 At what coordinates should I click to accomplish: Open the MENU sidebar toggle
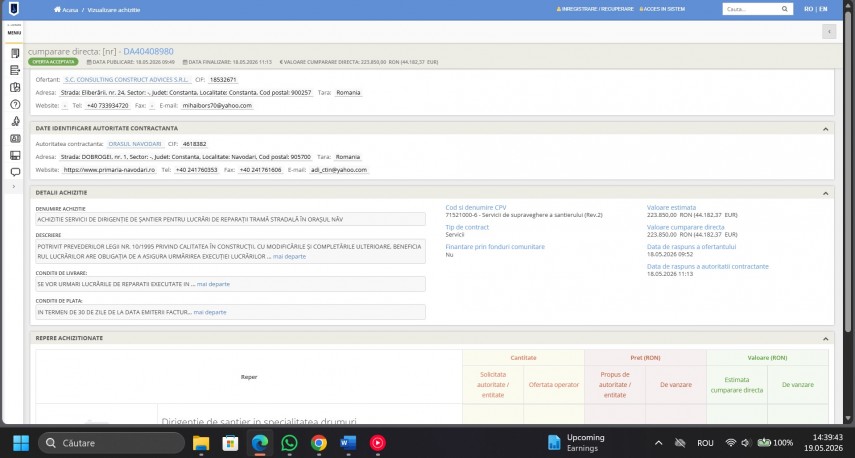click(x=14, y=31)
